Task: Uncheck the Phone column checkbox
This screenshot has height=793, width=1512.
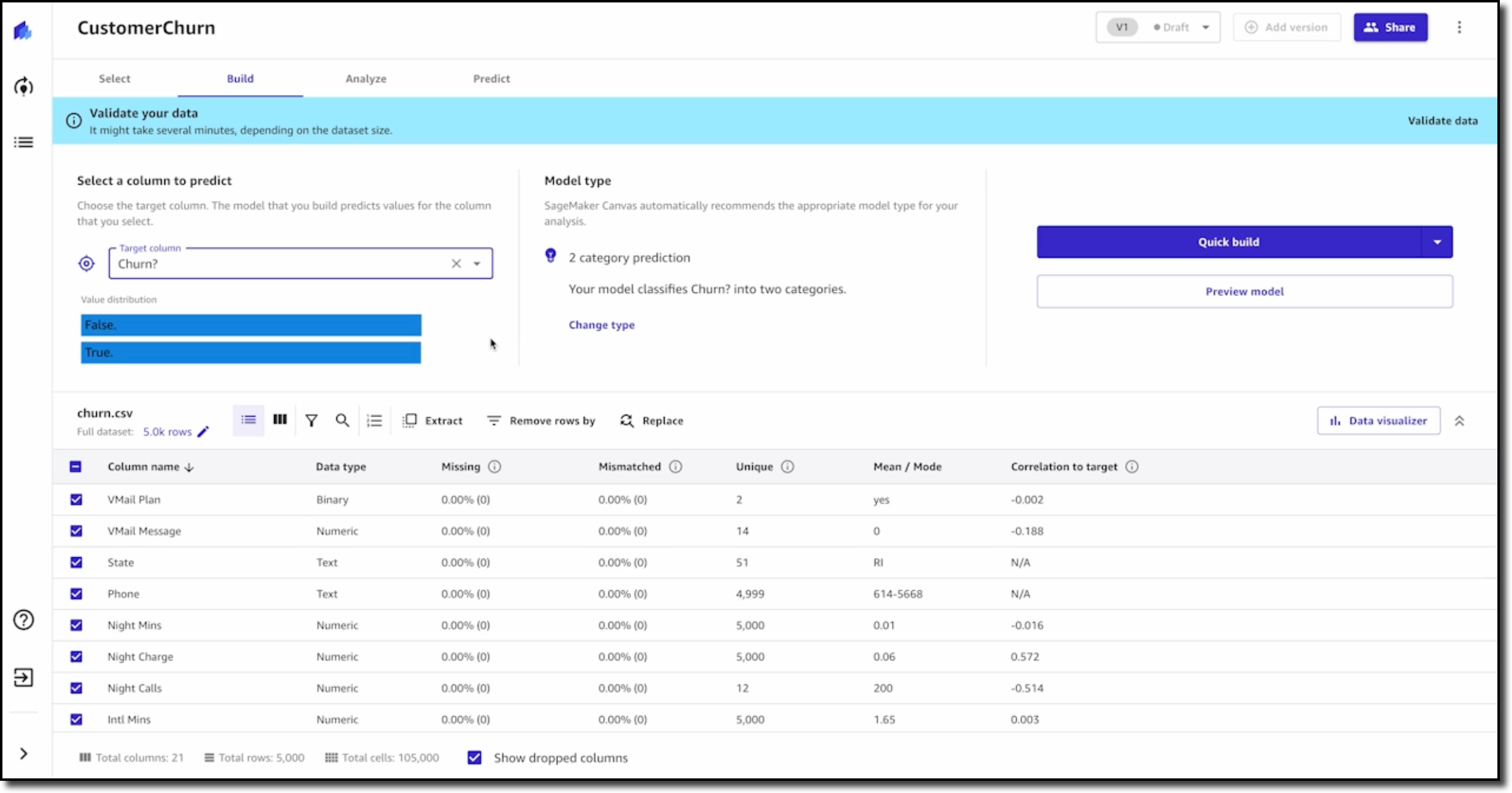Action: tap(76, 594)
